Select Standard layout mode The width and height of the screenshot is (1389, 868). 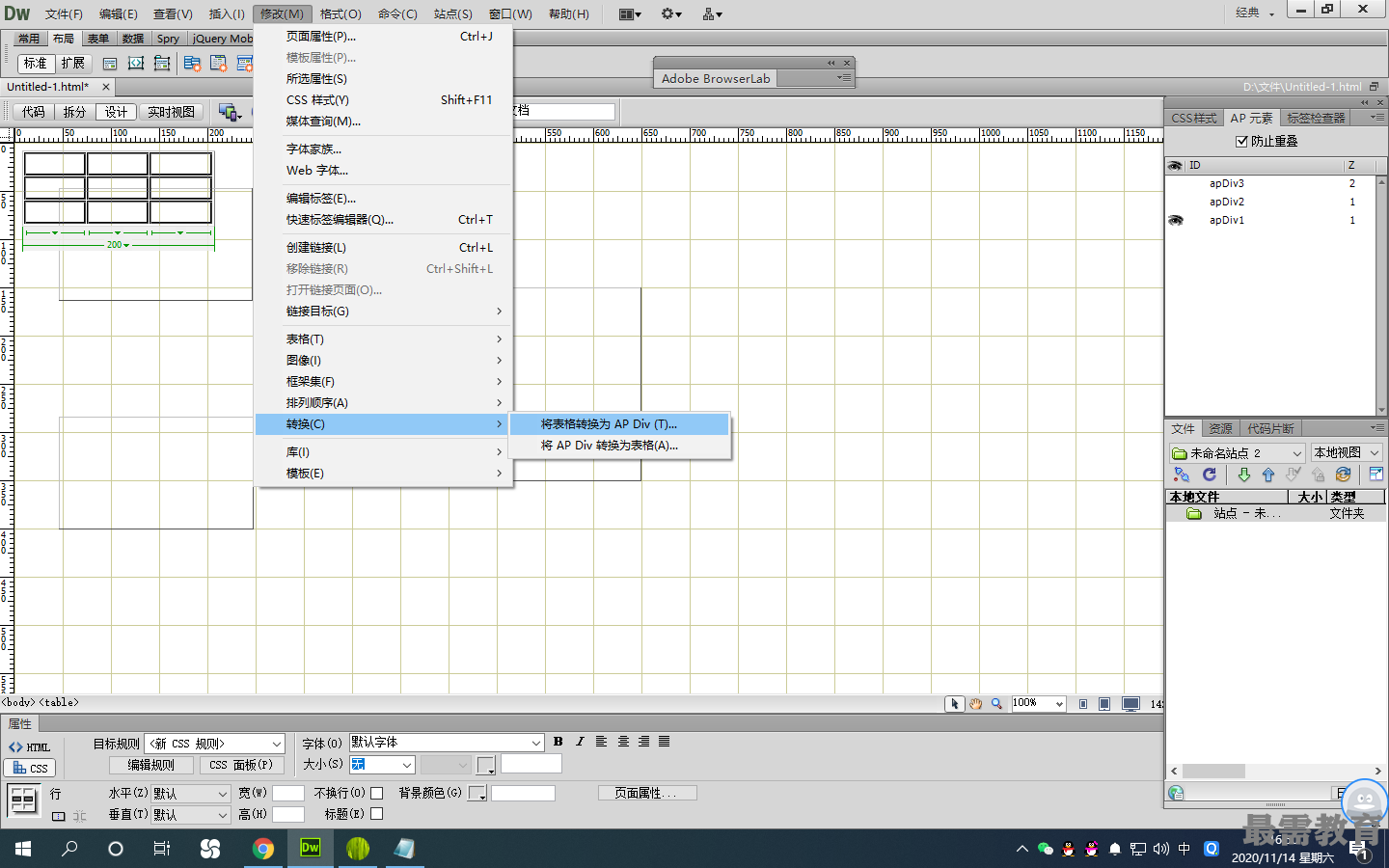(36, 64)
